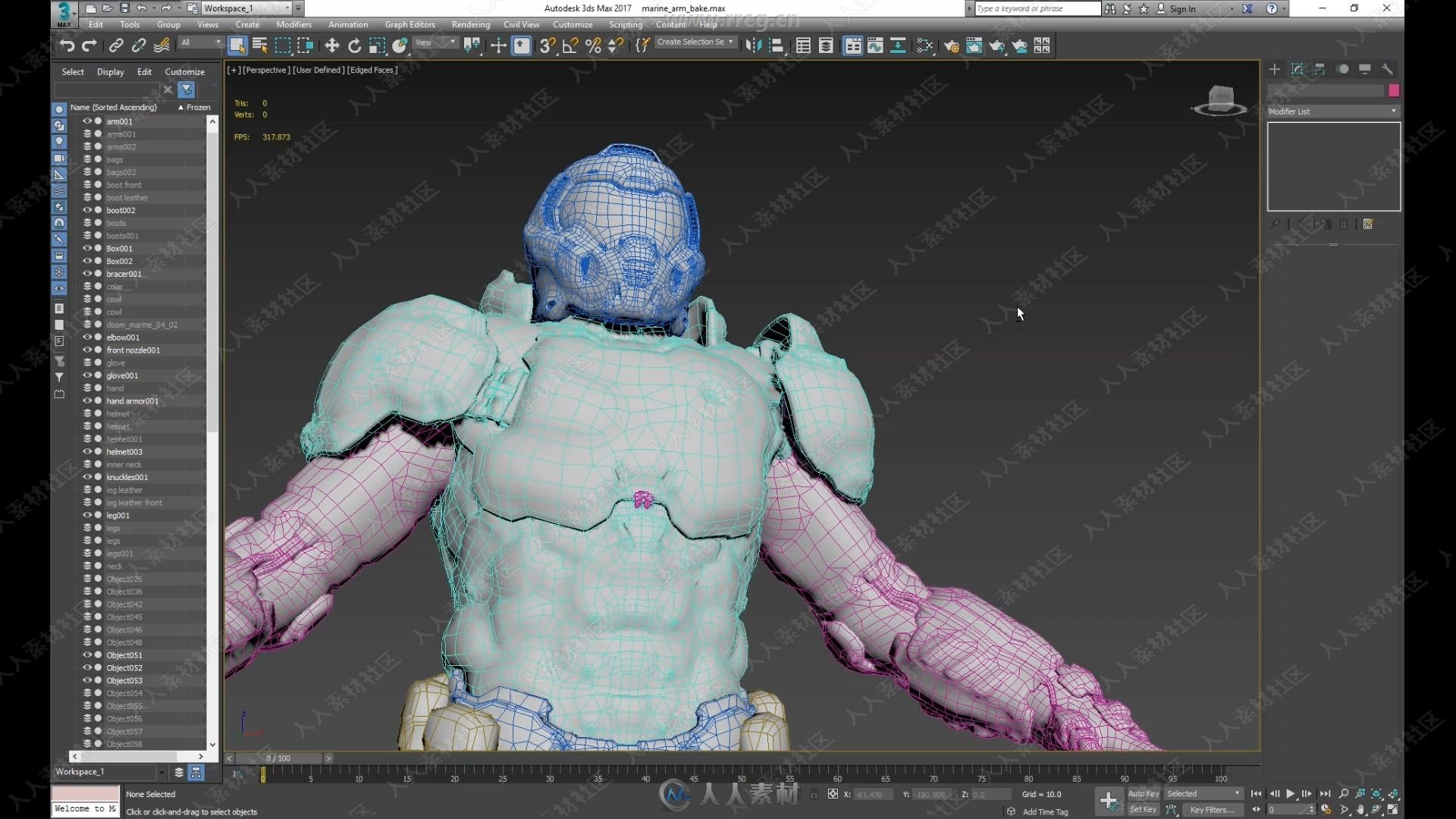Click the Scene Explorer horizontal scrollbar
The height and width of the screenshot is (819, 1456).
click(x=127, y=757)
